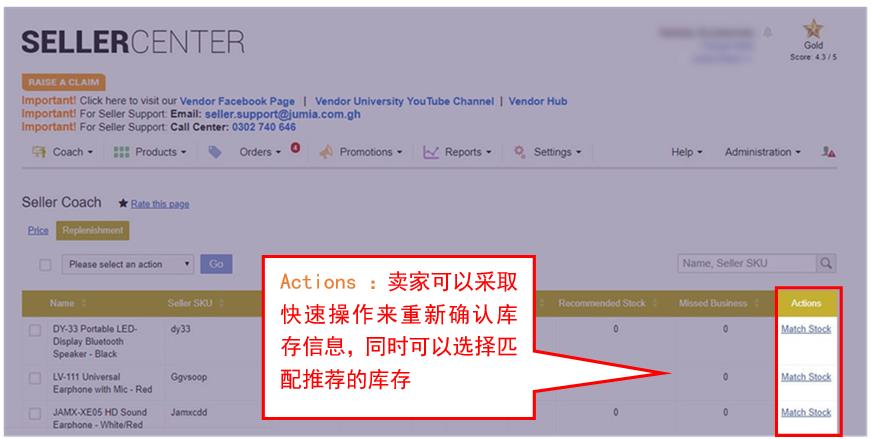Check the JAMX-XE05 HD Sound Earphone row
Viewport: 873px width, 439px height.
tap(35, 414)
